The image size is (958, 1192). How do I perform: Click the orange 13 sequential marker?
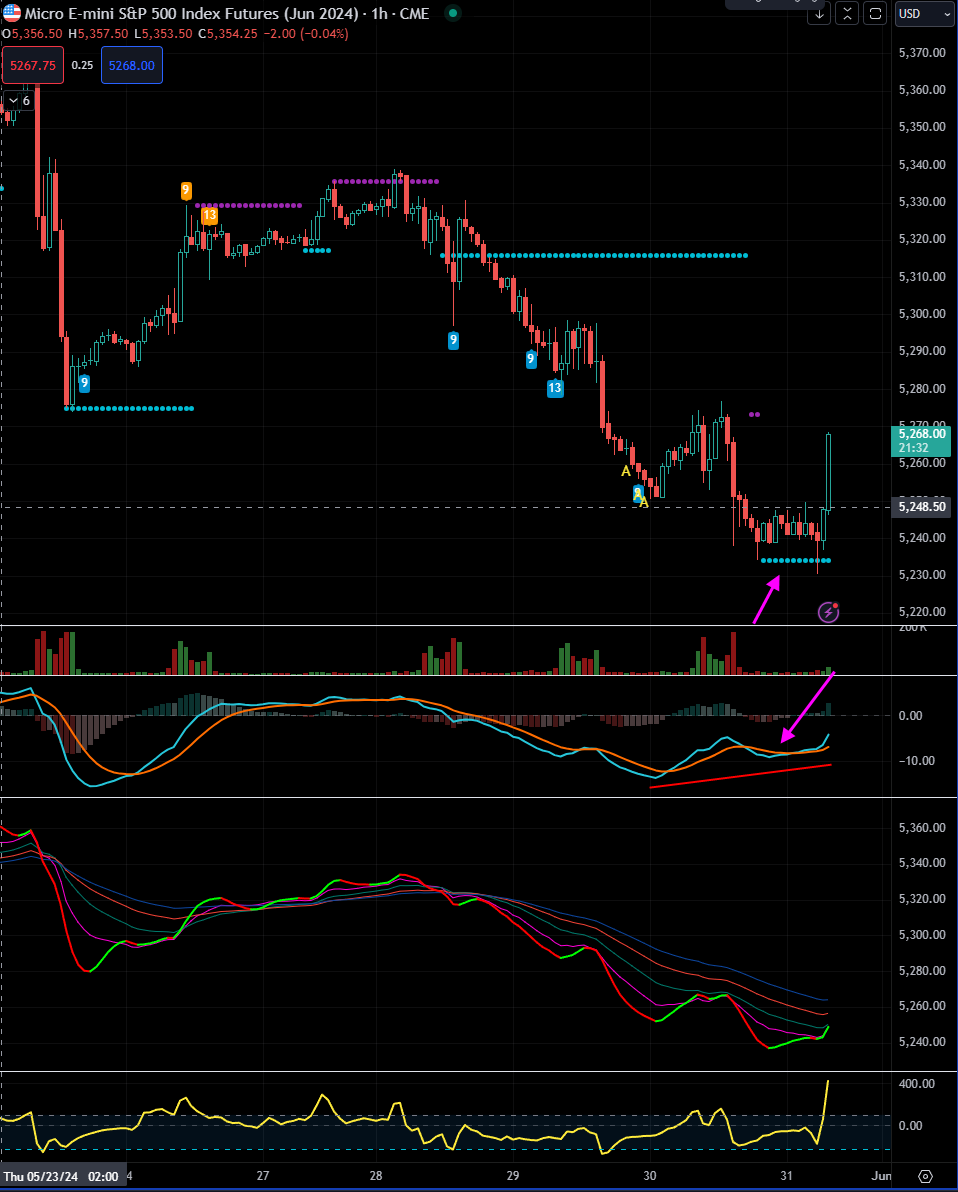pyautogui.click(x=209, y=216)
